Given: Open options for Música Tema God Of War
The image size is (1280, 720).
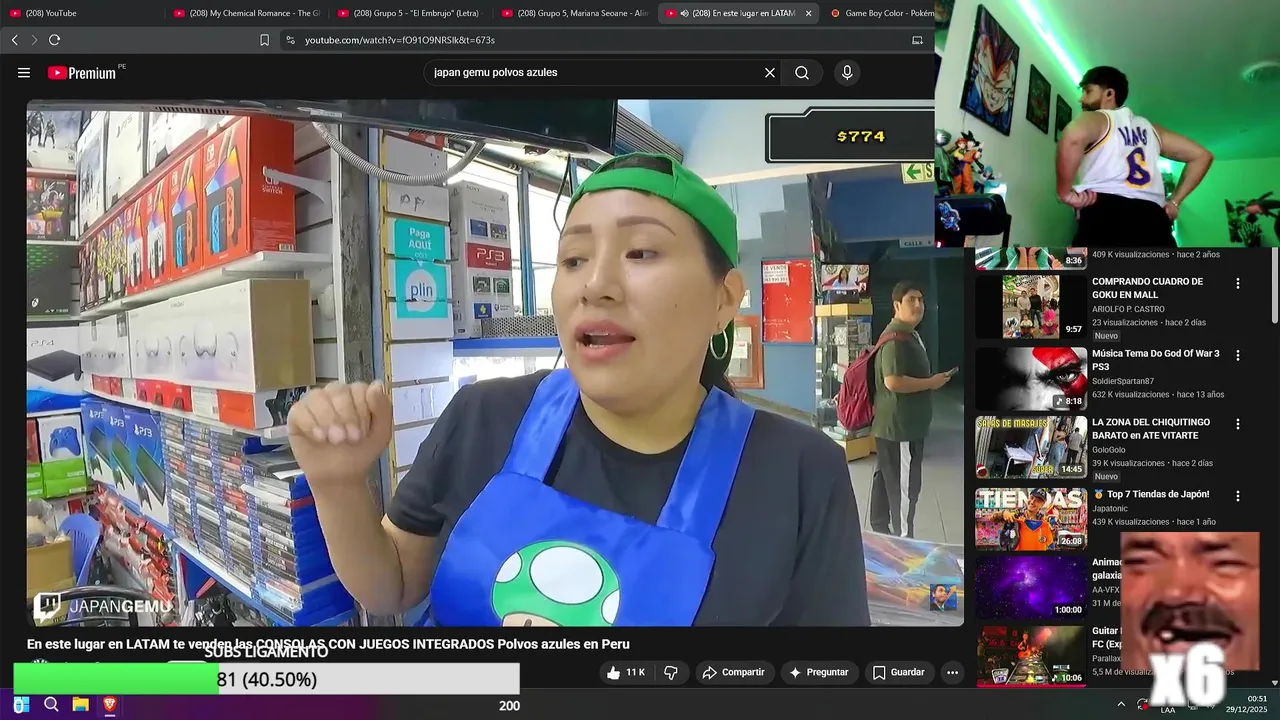Looking at the screenshot, I should point(1238,356).
